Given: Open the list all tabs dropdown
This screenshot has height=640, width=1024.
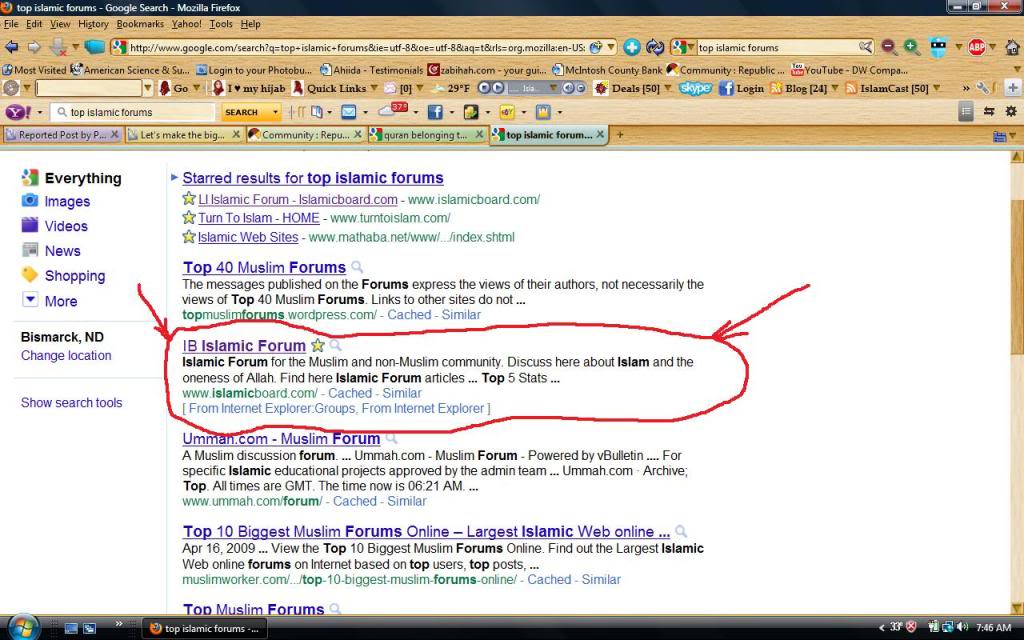Looking at the screenshot, I should click(x=1003, y=135).
